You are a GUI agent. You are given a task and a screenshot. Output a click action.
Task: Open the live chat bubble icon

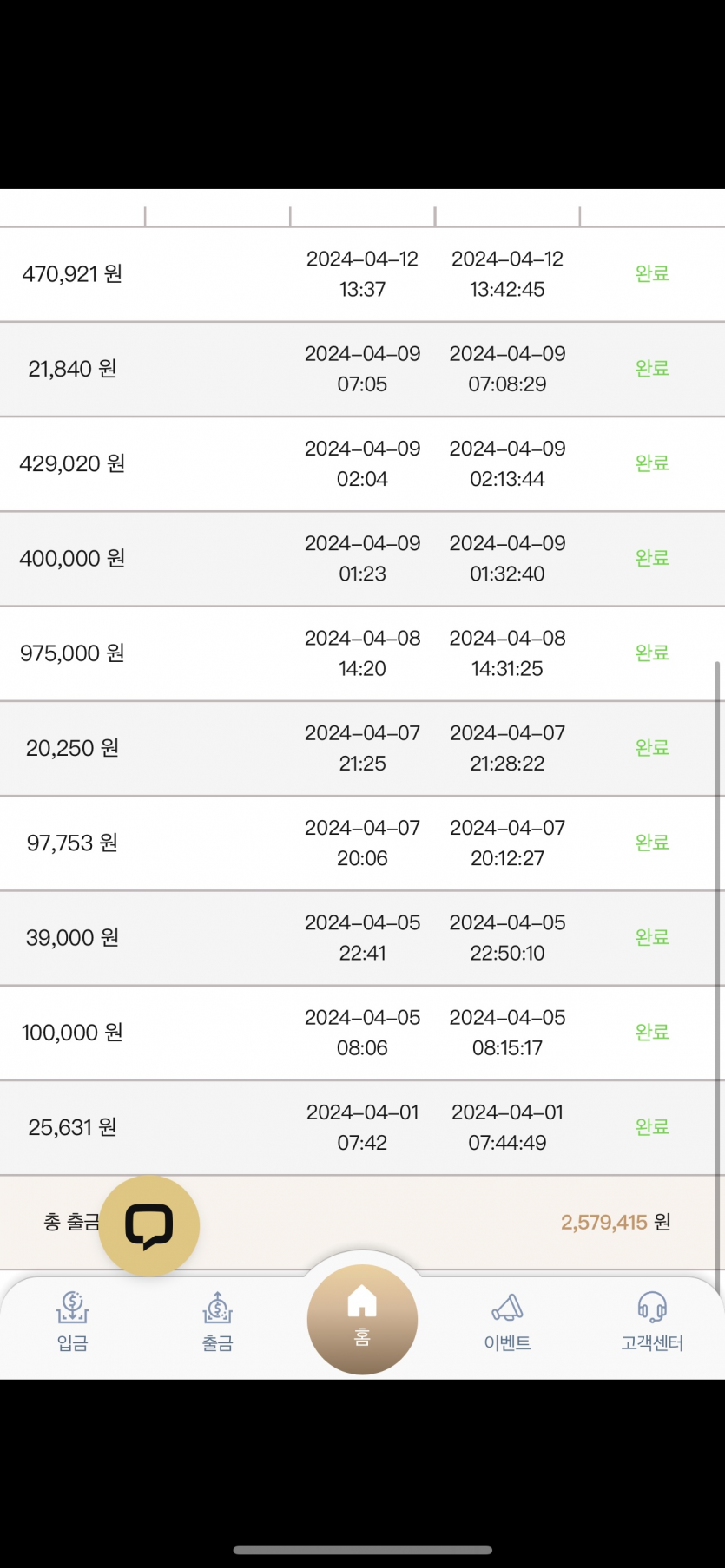[149, 1225]
